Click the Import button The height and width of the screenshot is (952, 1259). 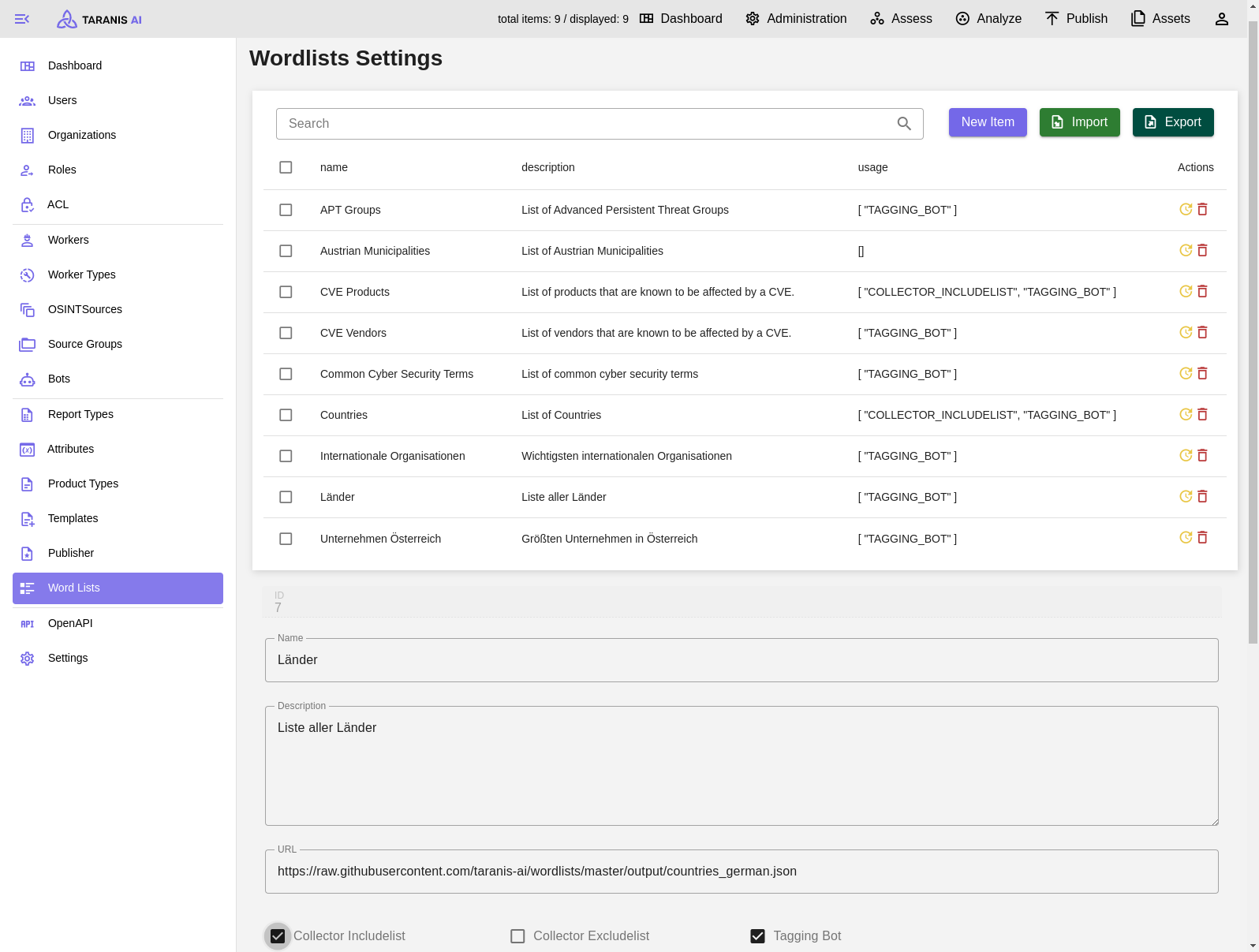point(1080,122)
